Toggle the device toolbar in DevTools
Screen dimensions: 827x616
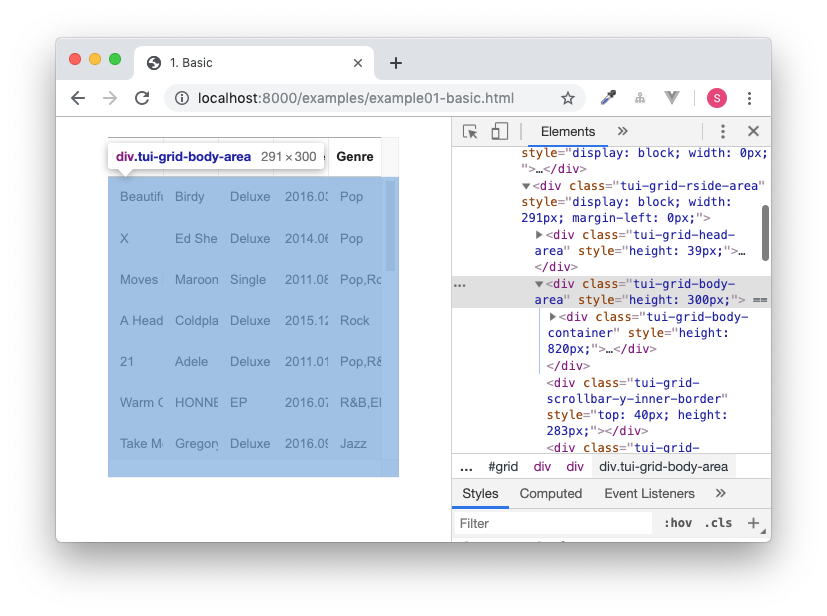pyautogui.click(x=499, y=131)
